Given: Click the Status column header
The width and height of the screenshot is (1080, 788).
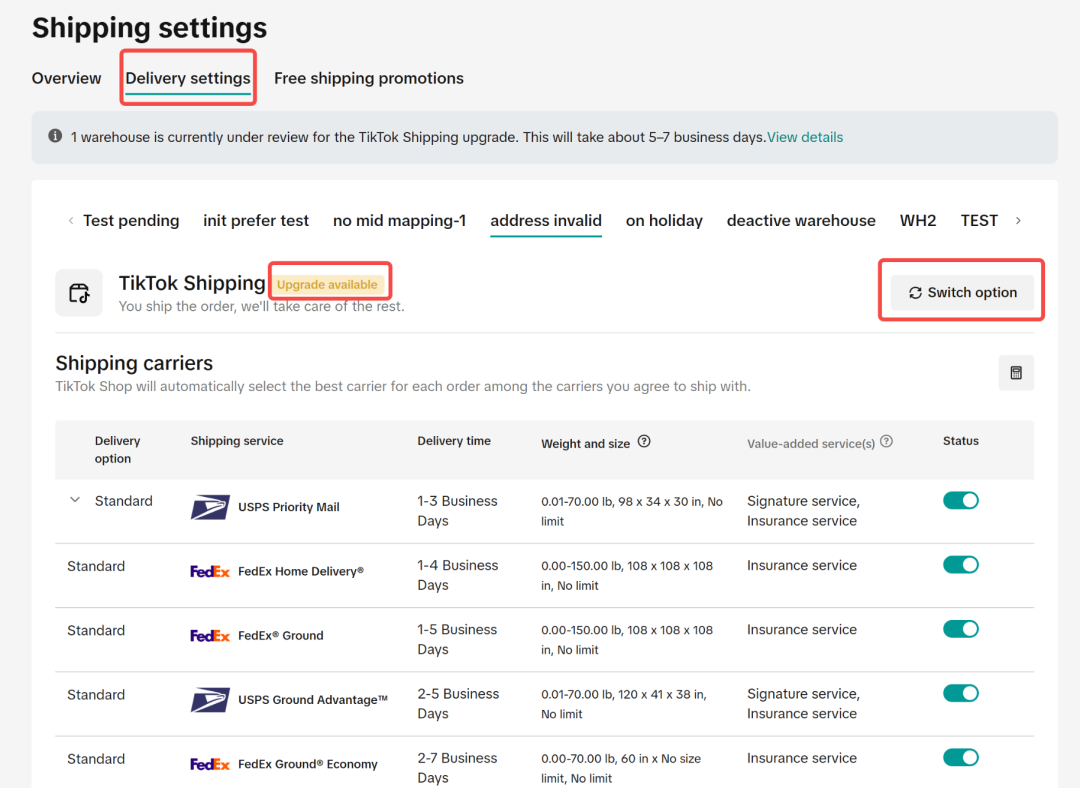Looking at the screenshot, I should [961, 441].
